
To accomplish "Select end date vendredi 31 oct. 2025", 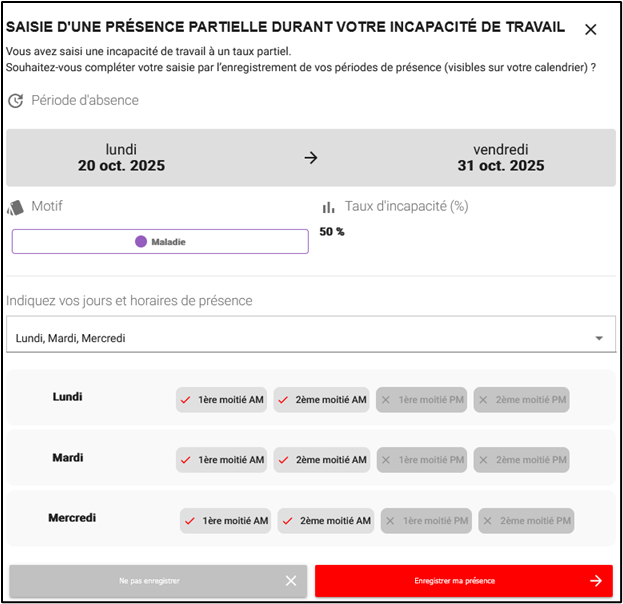I will click(500, 158).
